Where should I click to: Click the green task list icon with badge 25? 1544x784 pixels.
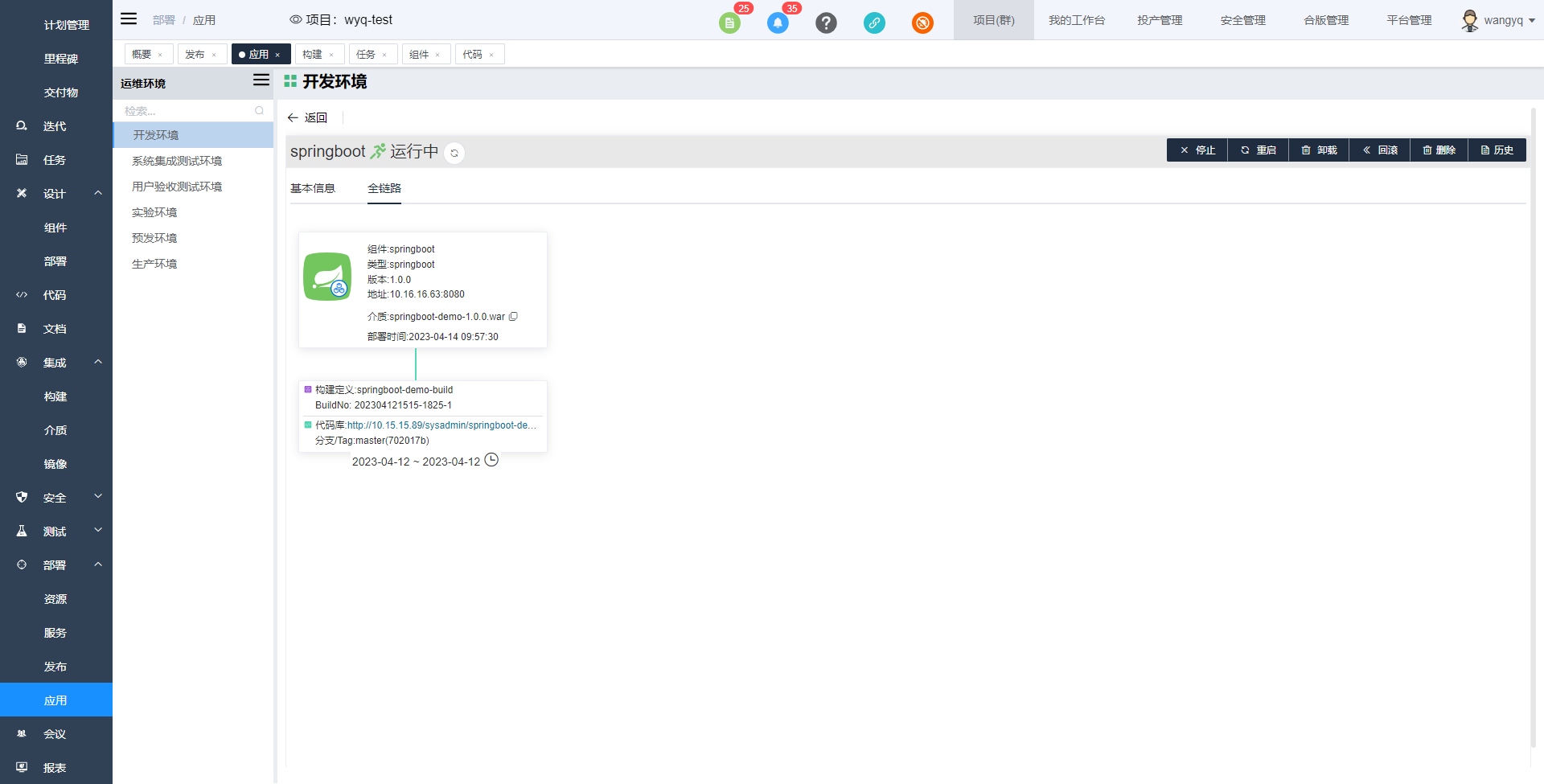point(729,23)
